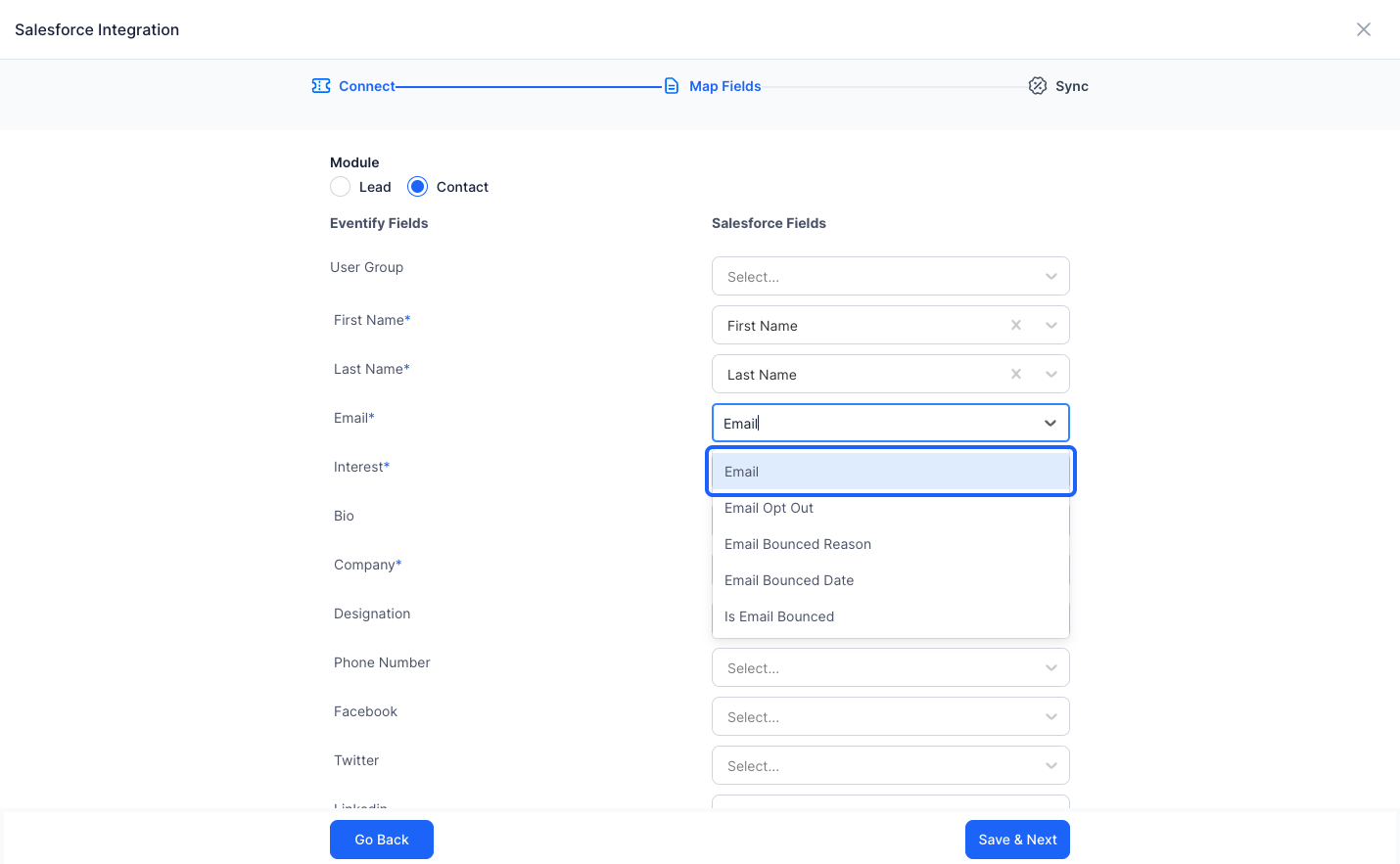1400x864 pixels.
Task: Click the Sync step badge icon
Action: click(1038, 86)
